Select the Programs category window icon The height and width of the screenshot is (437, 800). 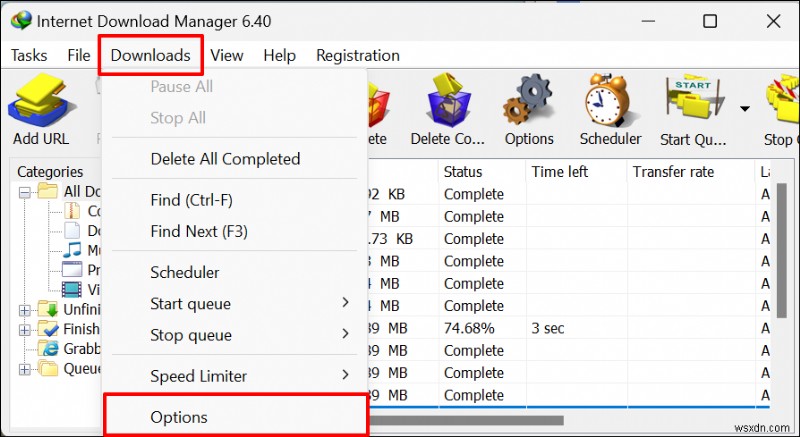72,269
